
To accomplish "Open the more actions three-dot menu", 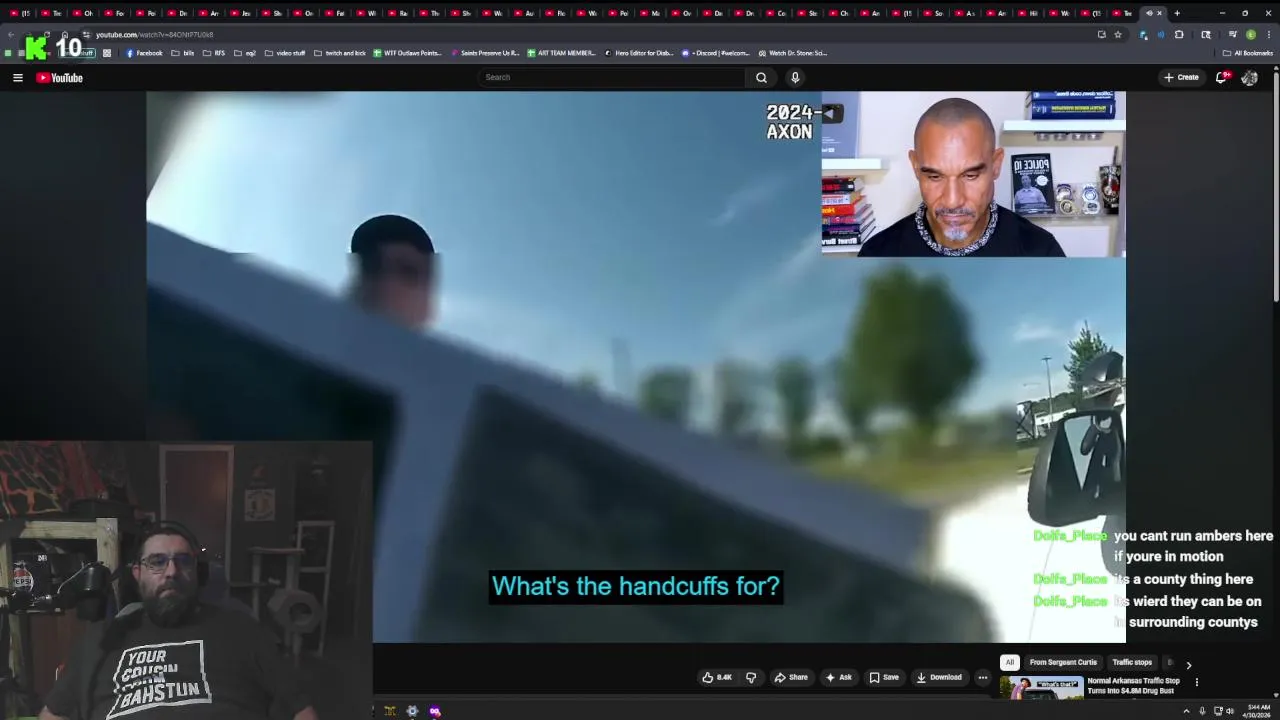I will tap(982, 677).
